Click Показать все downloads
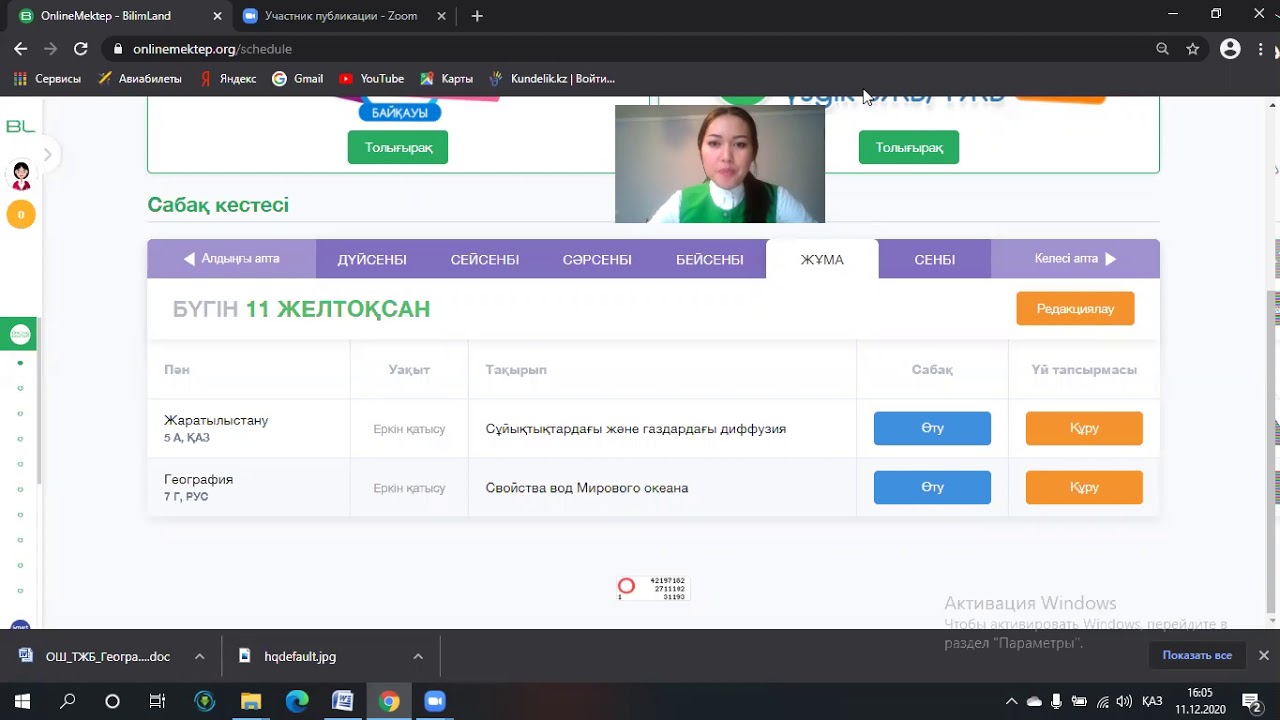Viewport: 1280px width, 720px height. [1197, 656]
